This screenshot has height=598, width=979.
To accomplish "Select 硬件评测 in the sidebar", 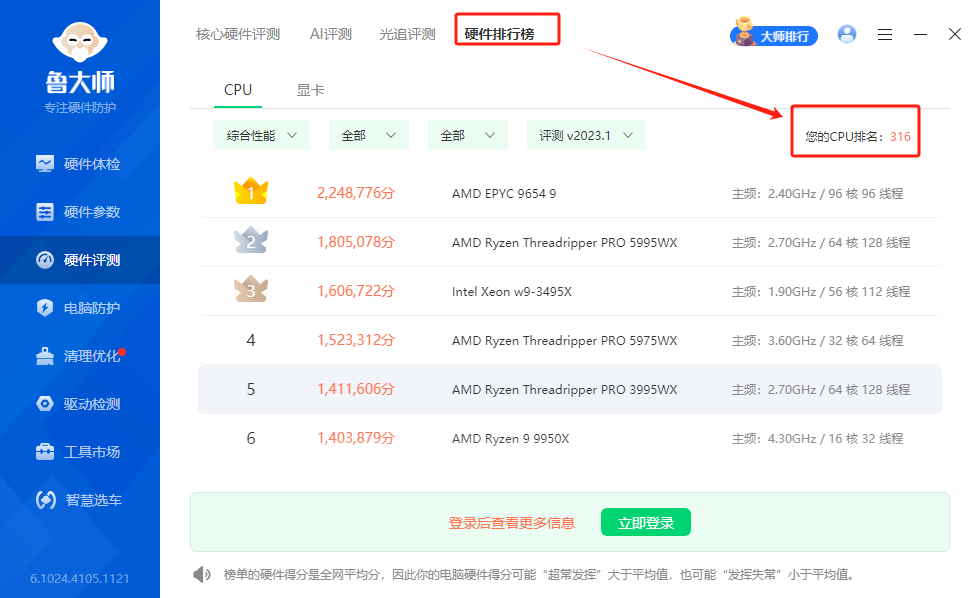I will point(80,260).
